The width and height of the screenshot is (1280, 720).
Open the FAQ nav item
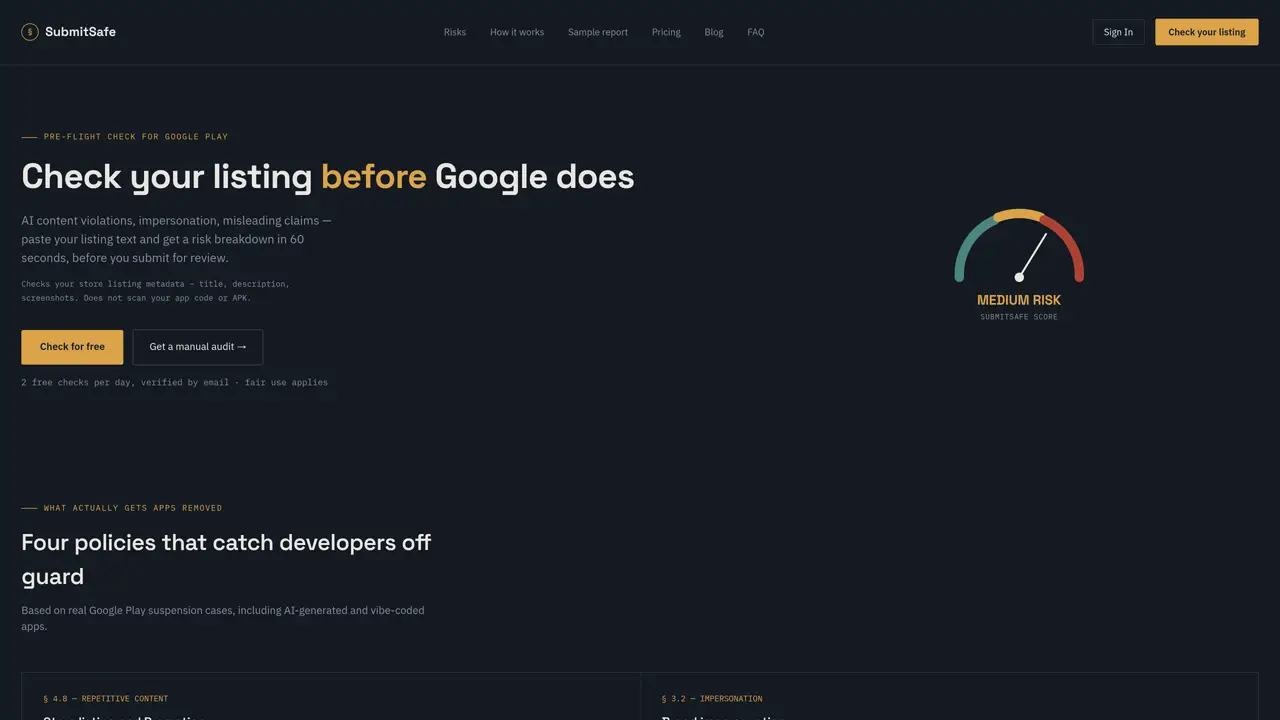(x=756, y=32)
